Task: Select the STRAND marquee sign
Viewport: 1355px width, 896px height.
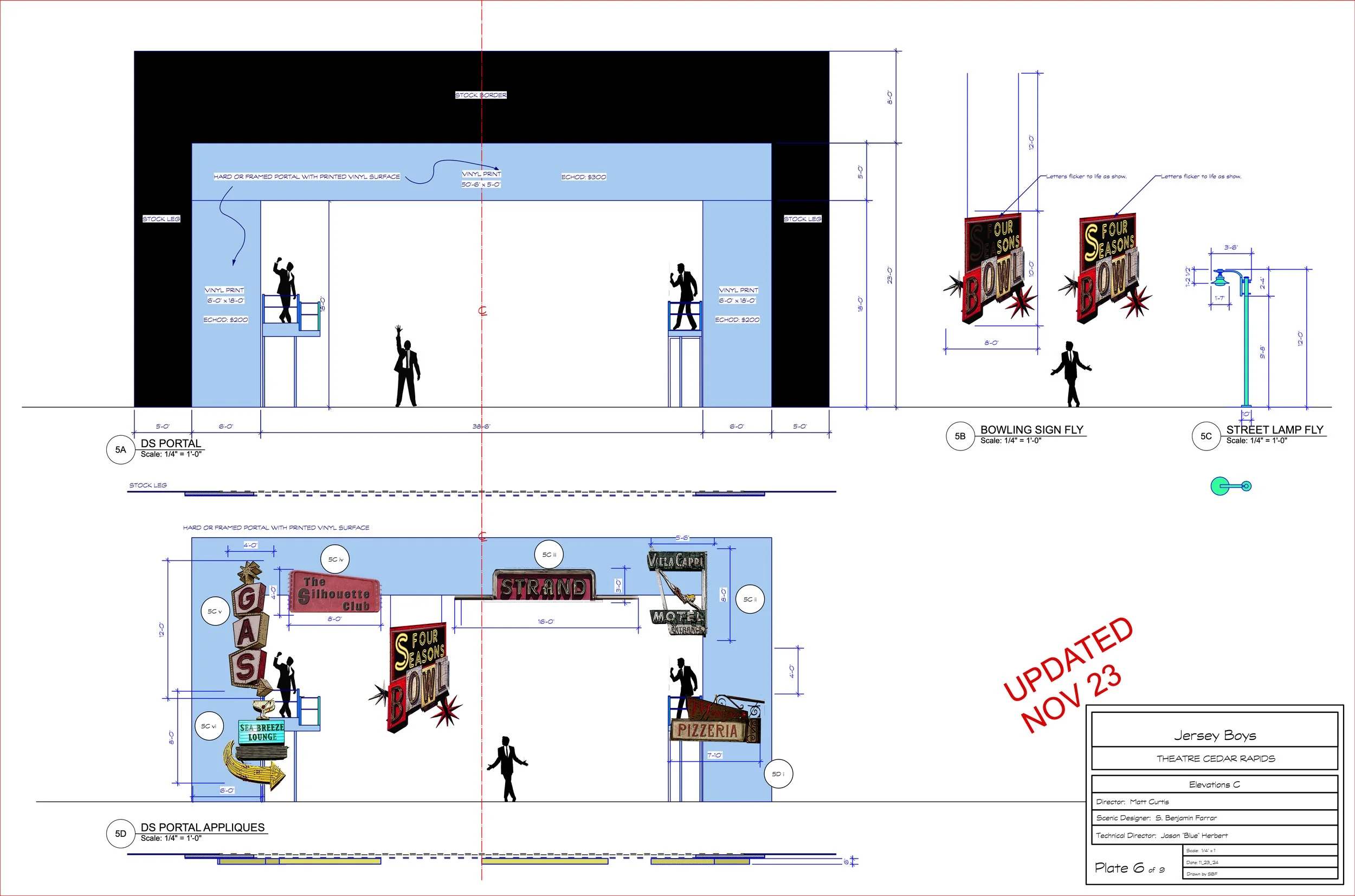Action: (543, 585)
